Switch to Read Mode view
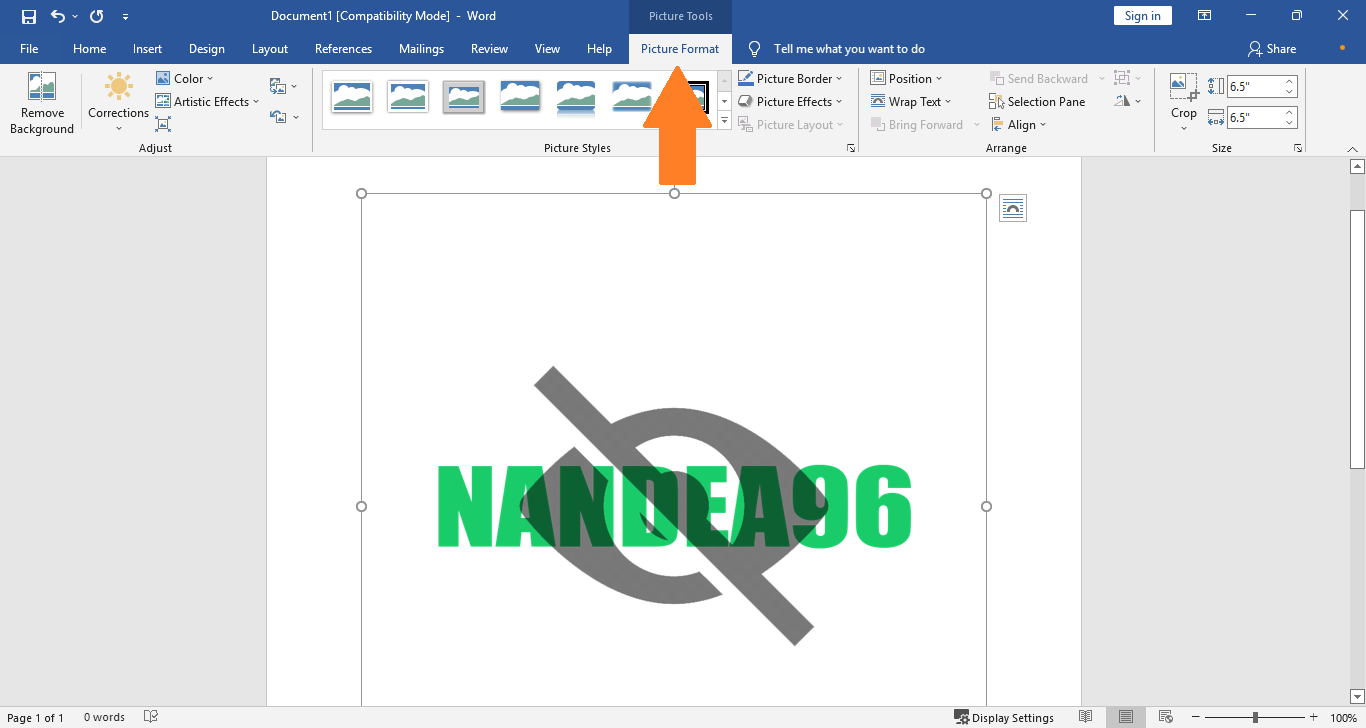 coord(1086,717)
